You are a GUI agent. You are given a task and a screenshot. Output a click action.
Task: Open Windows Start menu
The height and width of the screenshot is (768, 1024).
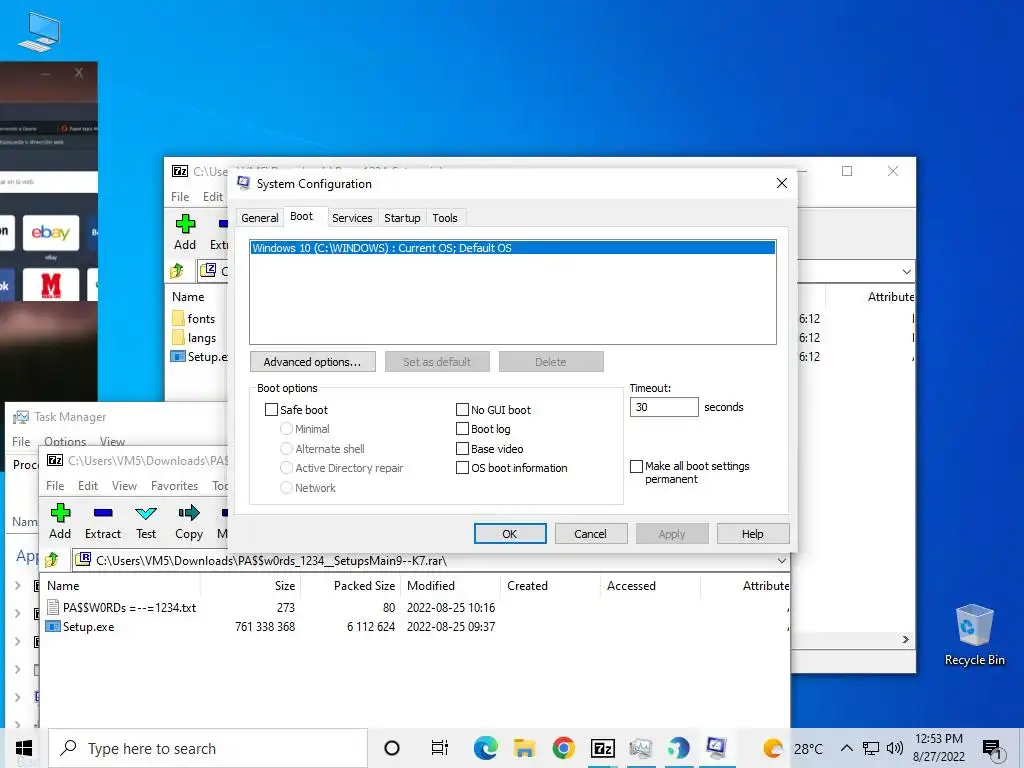click(24, 748)
